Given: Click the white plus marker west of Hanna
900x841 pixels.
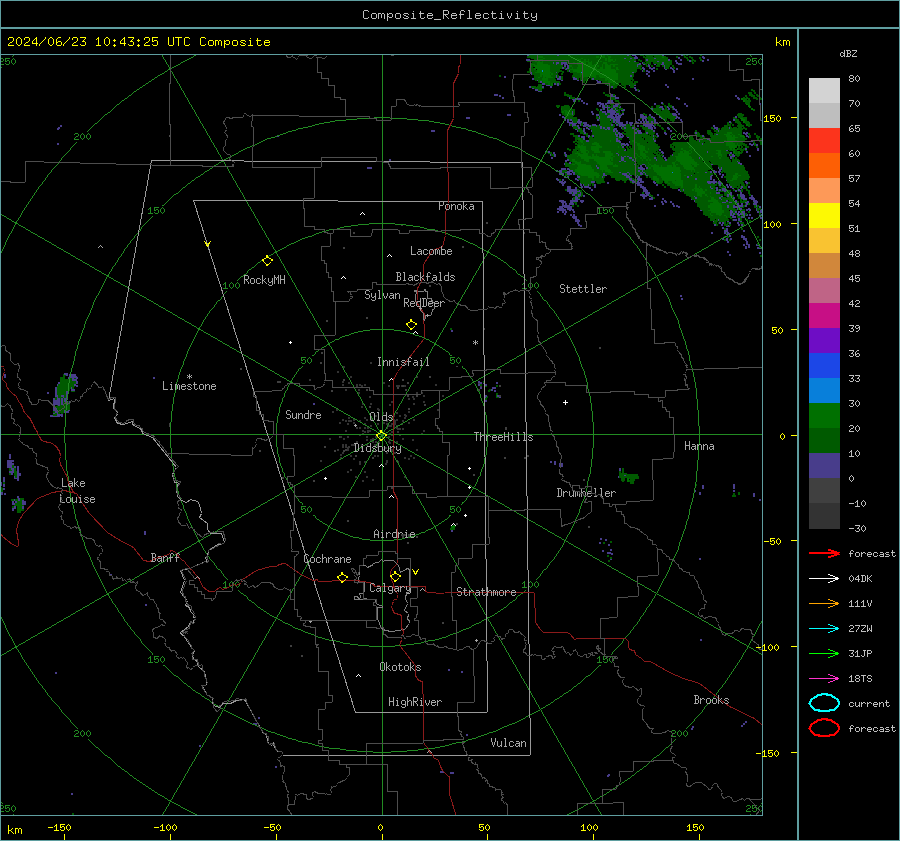Looking at the screenshot, I should (x=565, y=402).
